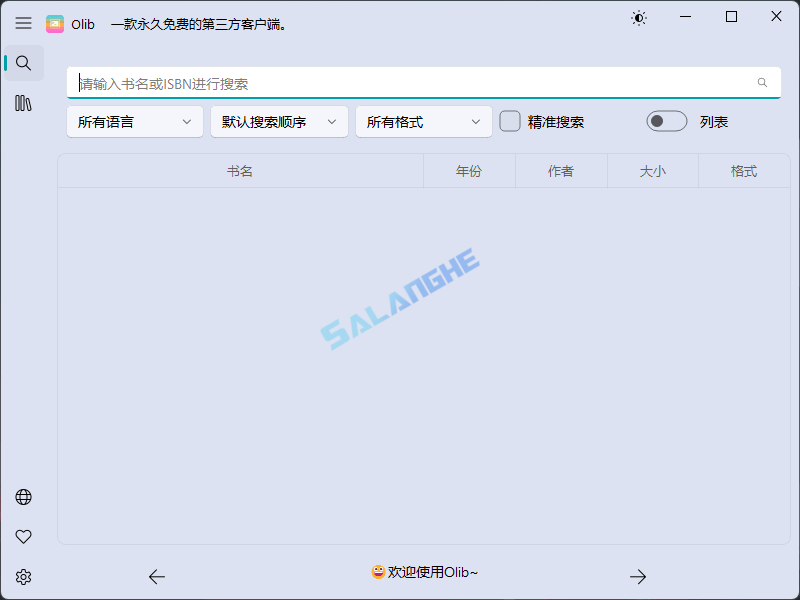Click the globe icon in the sidebar
Screen dimensions: 800x600
click(x=23, y=497)
